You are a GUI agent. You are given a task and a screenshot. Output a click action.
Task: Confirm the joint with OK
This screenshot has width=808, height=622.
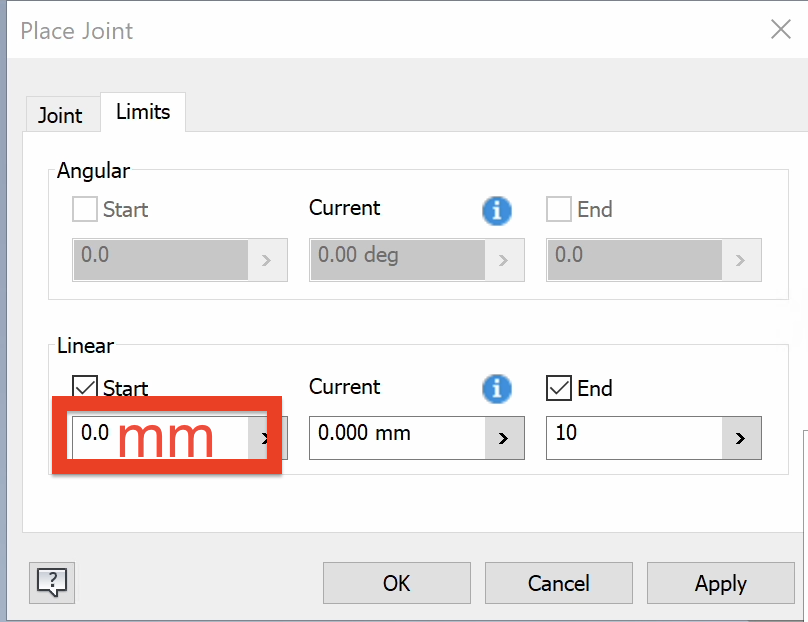click(396, 583)
